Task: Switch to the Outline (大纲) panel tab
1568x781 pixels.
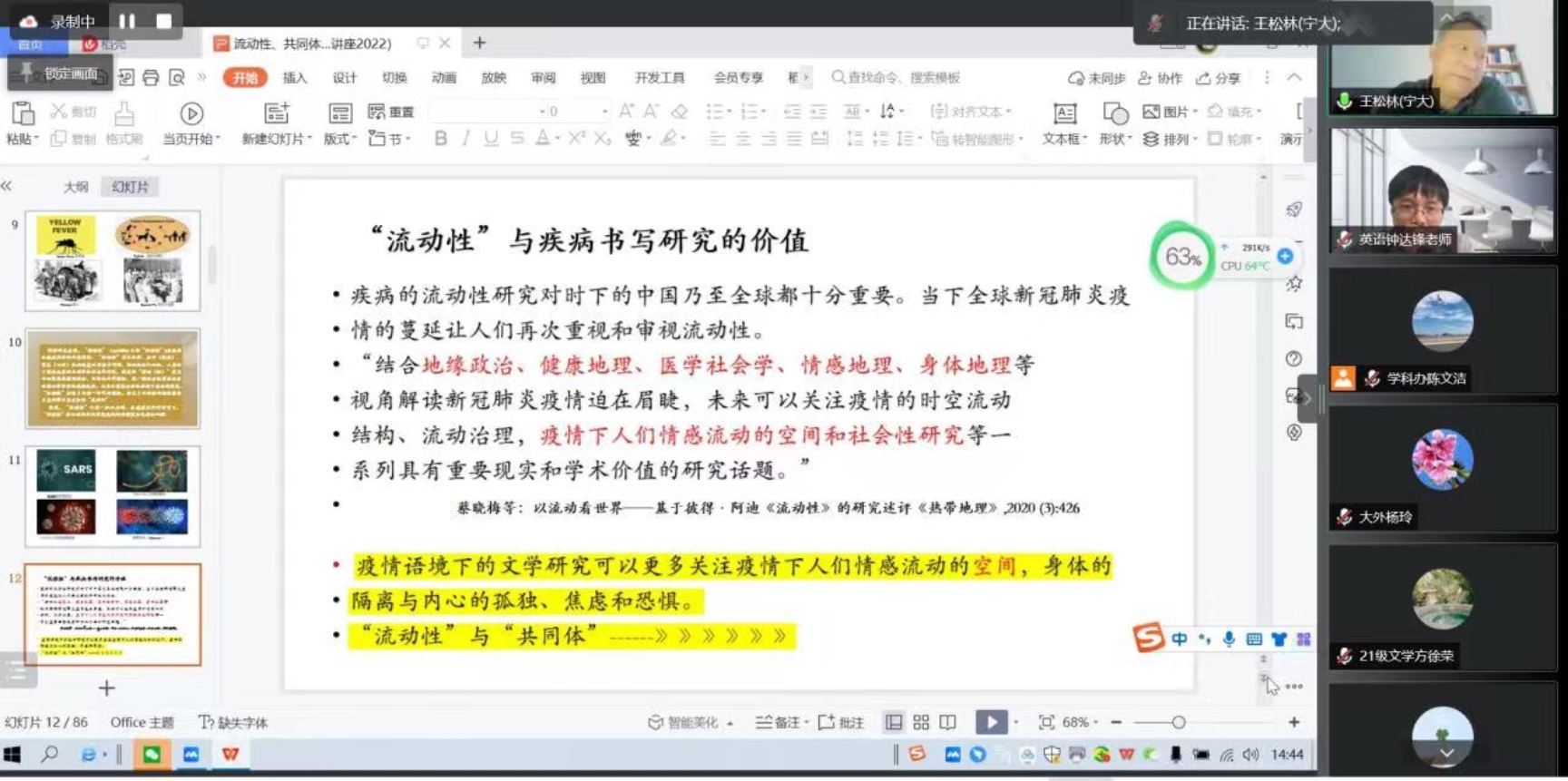Action: click(76, 186)
